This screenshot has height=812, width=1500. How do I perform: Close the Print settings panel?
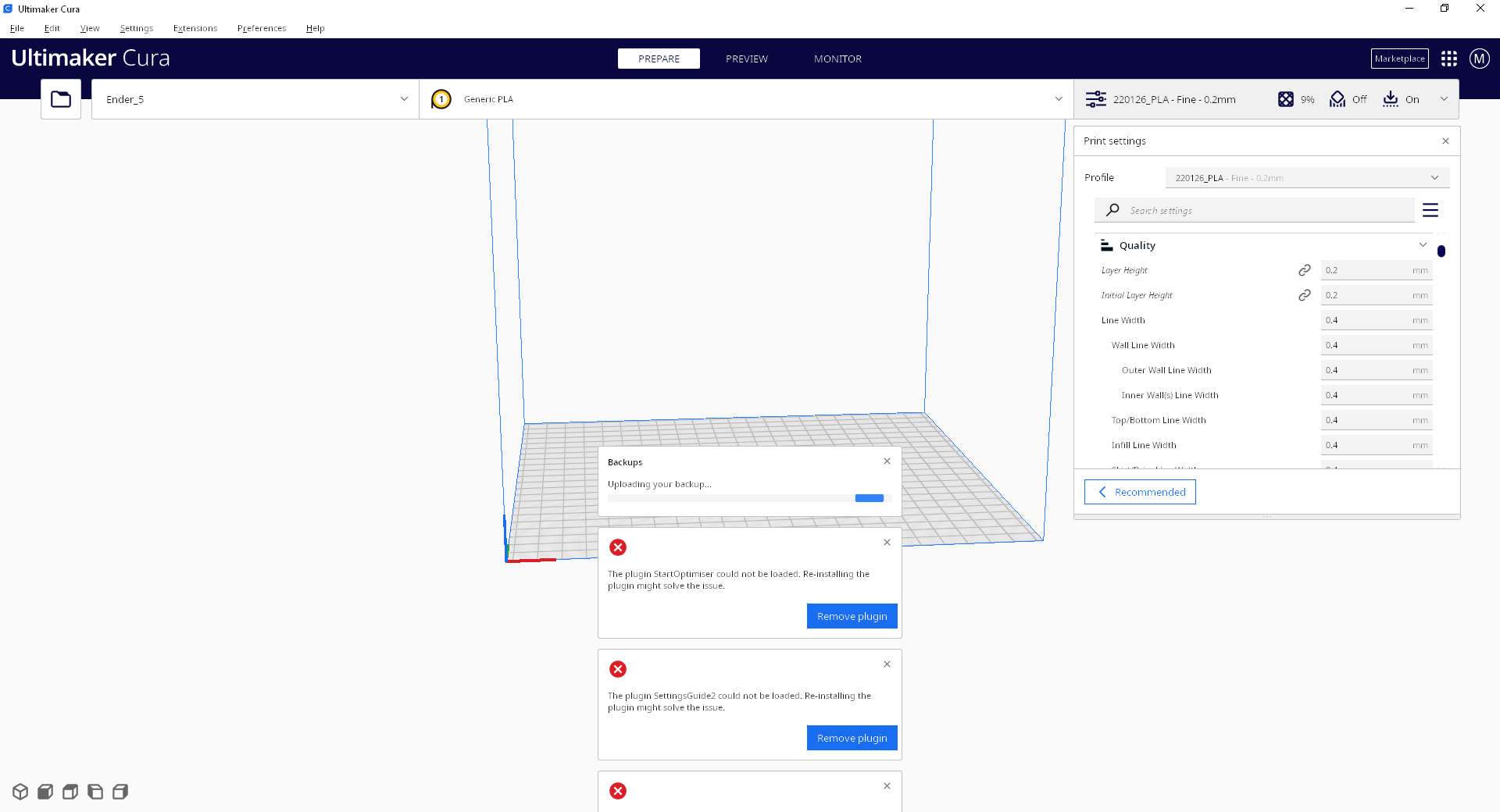coord(1445,141)
